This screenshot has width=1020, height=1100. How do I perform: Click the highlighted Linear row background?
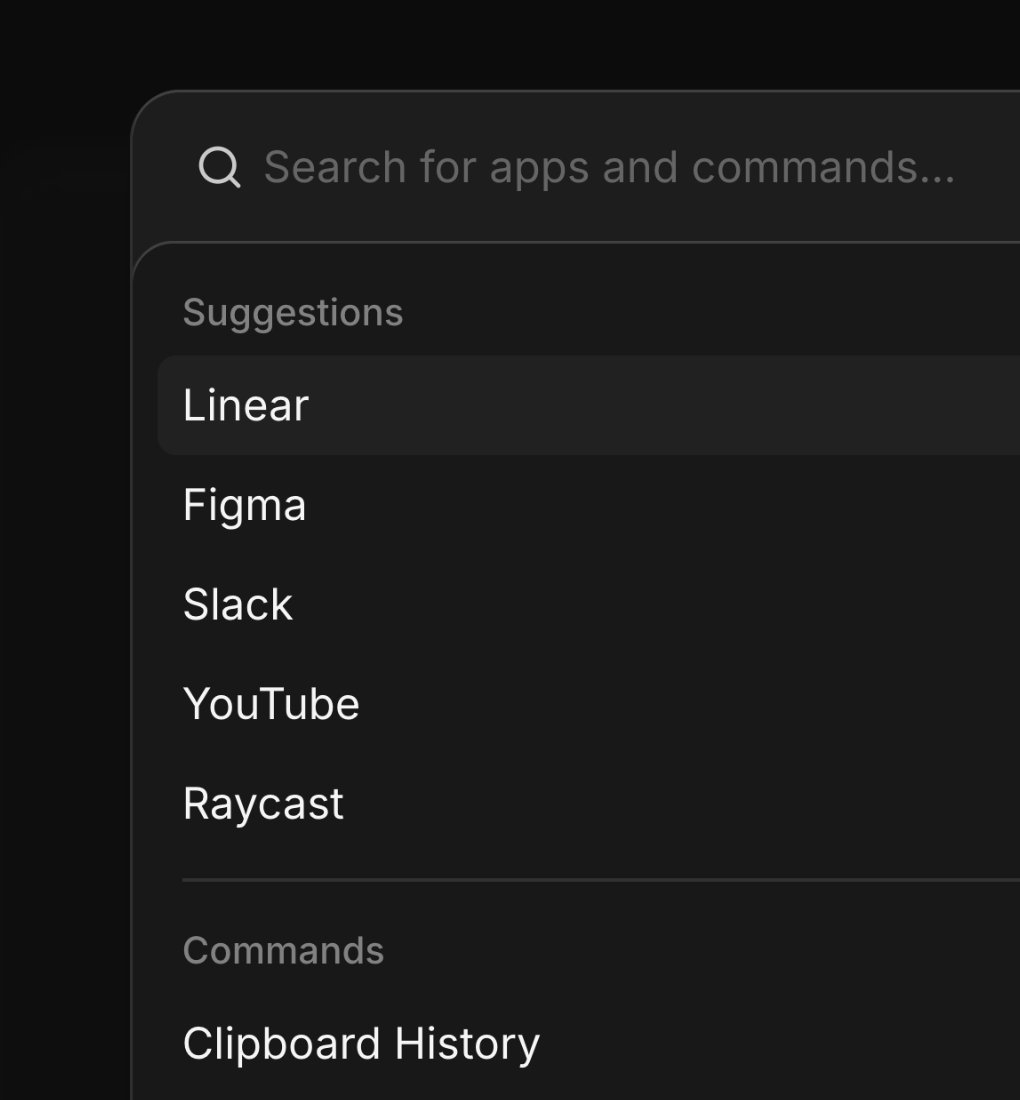[589, 405]
